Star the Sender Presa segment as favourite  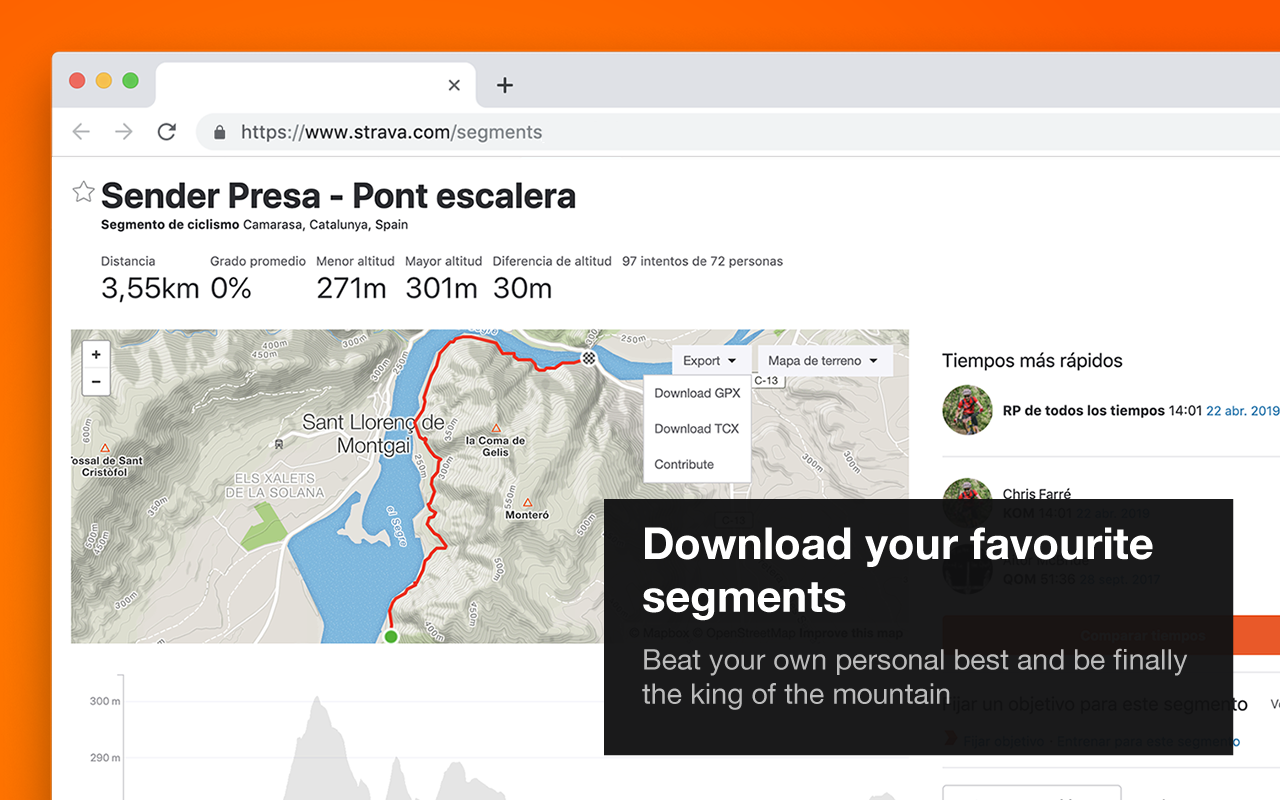coord(83,192)
